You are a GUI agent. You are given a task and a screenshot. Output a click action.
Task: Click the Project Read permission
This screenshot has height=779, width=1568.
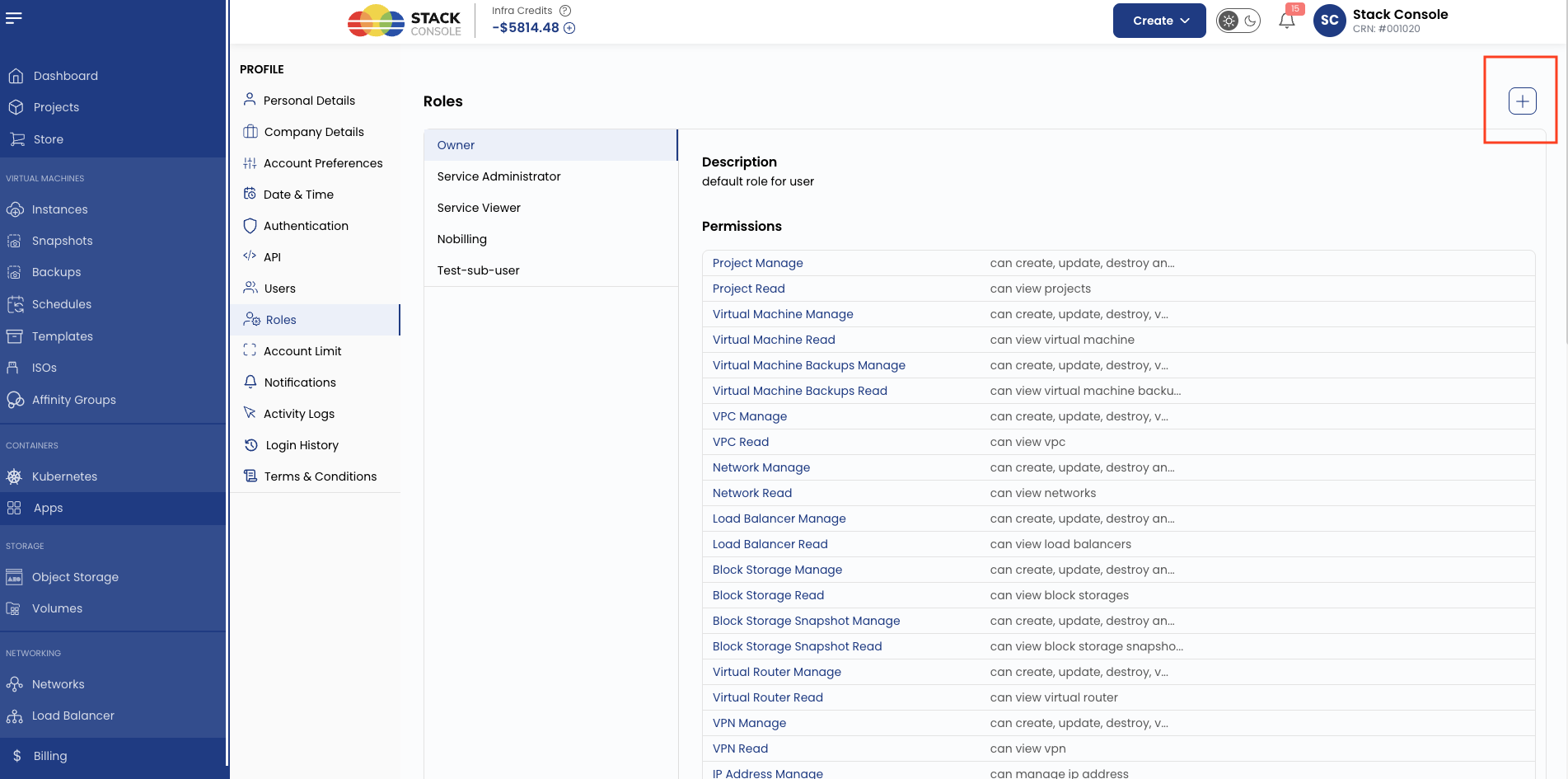pyautogui.click(x=748, y=289)
